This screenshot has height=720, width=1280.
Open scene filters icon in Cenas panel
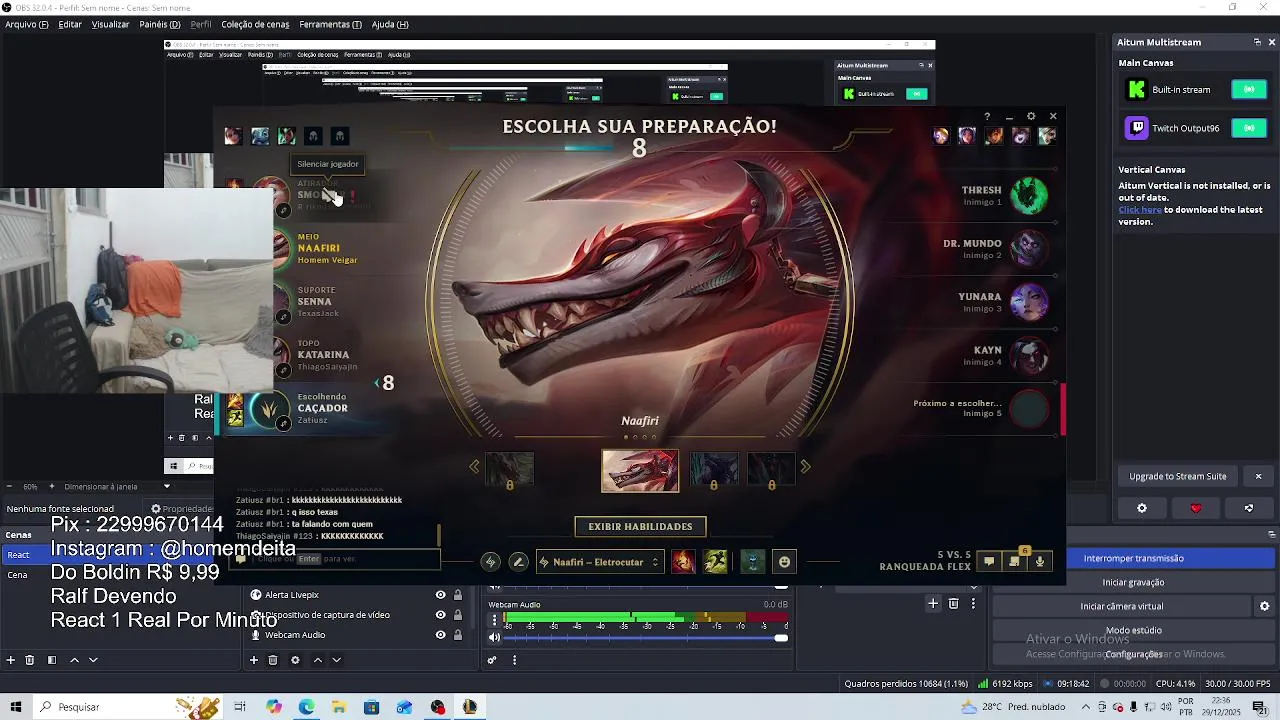tap(51, 660)
